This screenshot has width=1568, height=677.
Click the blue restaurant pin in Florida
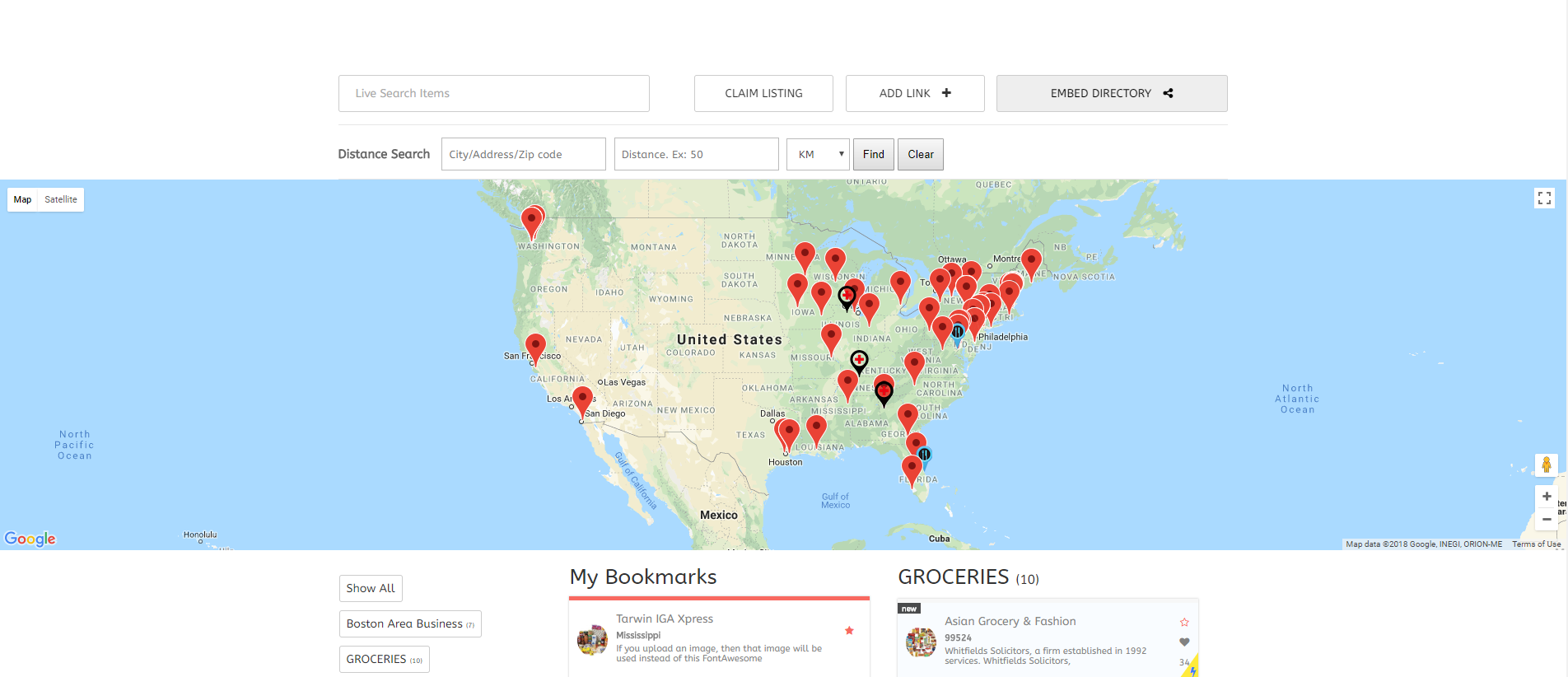coord(925,457)
